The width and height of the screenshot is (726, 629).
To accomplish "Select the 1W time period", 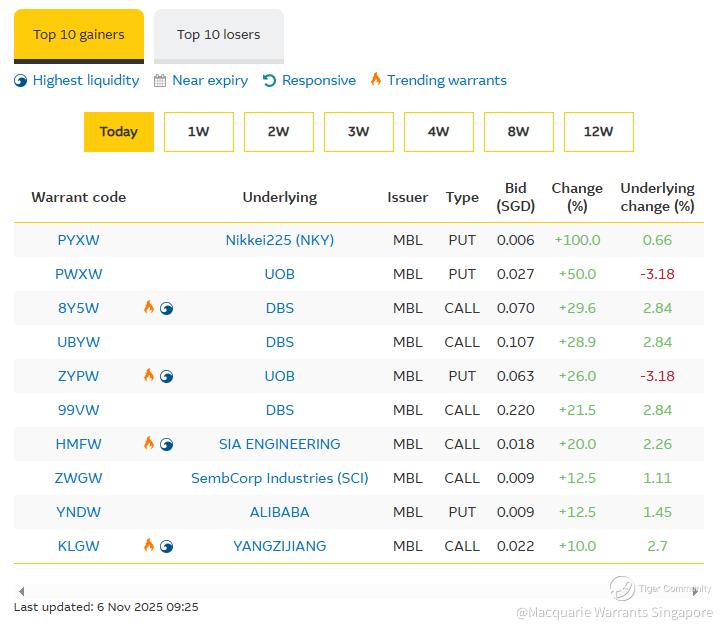I will click(x=199, y=132).
